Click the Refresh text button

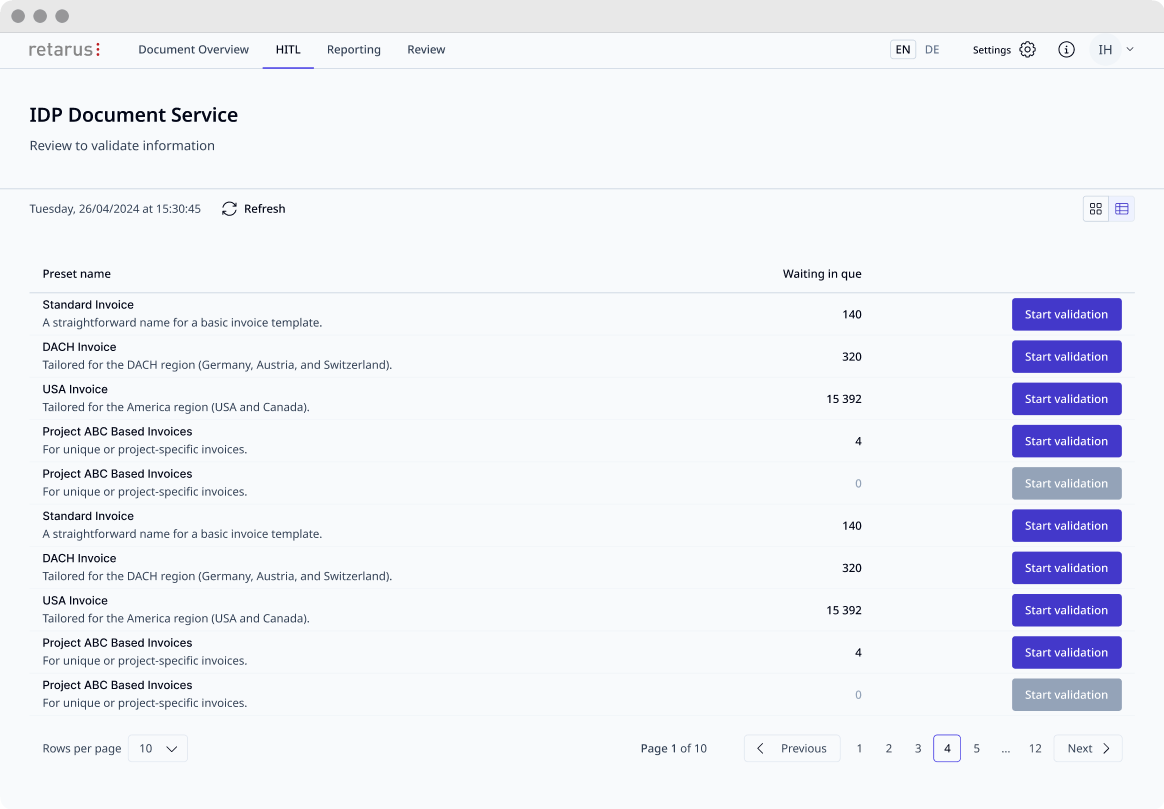pos(264,209)
